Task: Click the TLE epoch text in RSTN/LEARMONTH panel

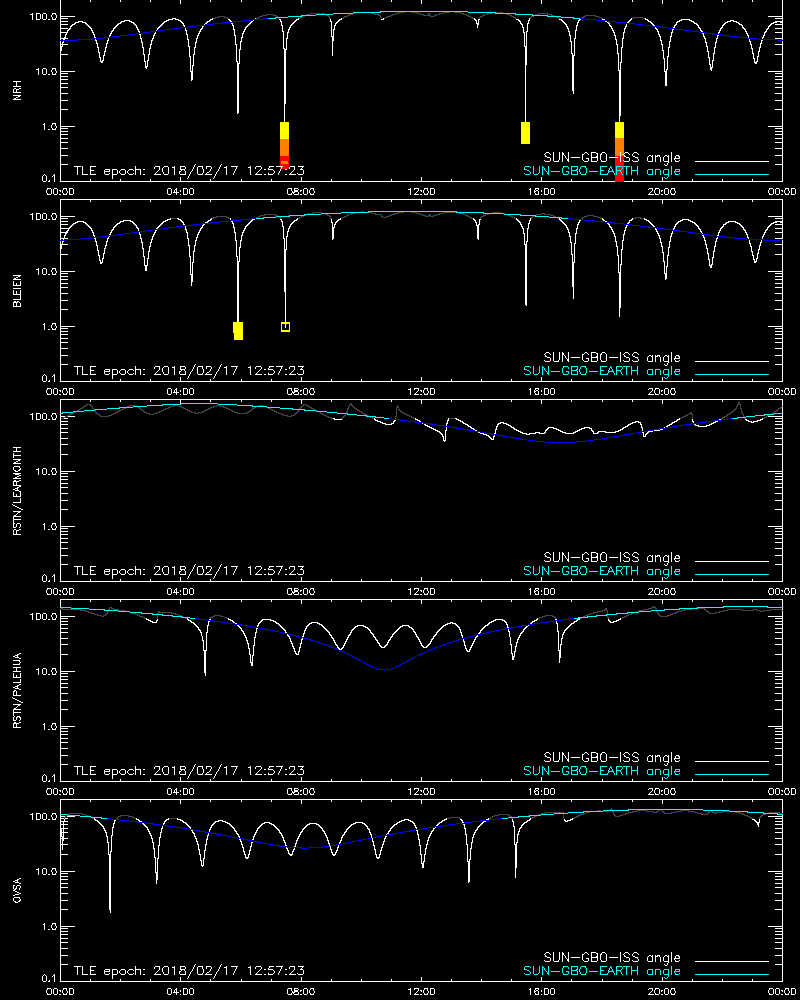Action: coord(189,571)
